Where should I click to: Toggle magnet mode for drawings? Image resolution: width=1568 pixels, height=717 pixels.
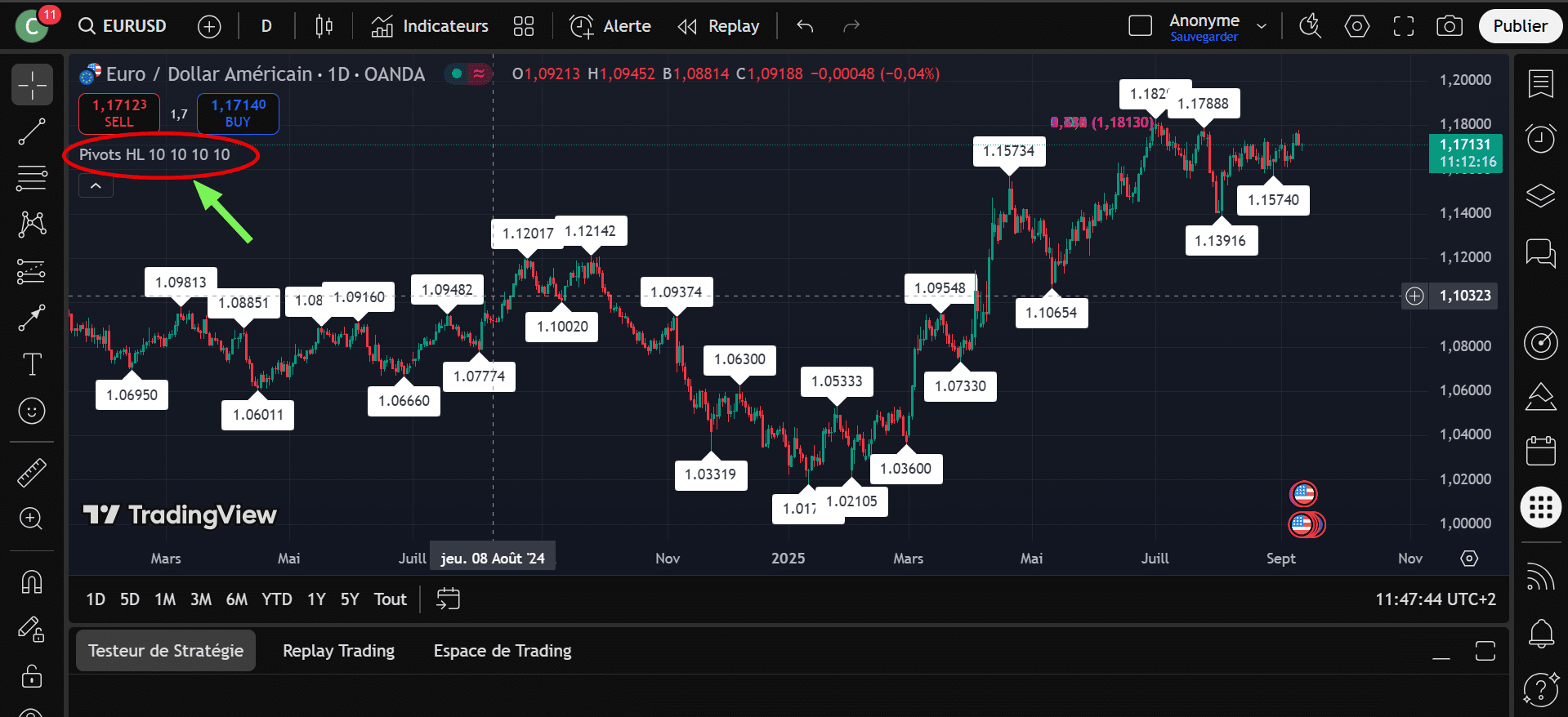click(32, 581)
